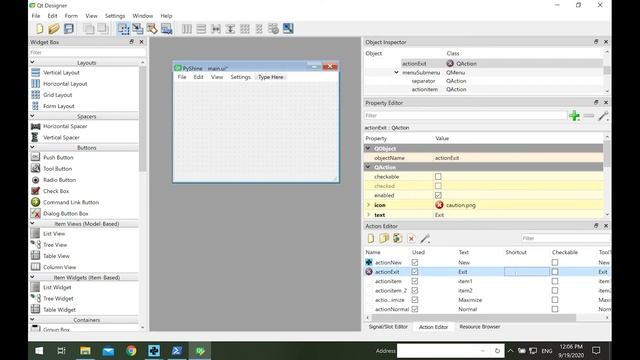
Task: Click the Widget Box vertical scrollbar
Action: coord(142,118)
